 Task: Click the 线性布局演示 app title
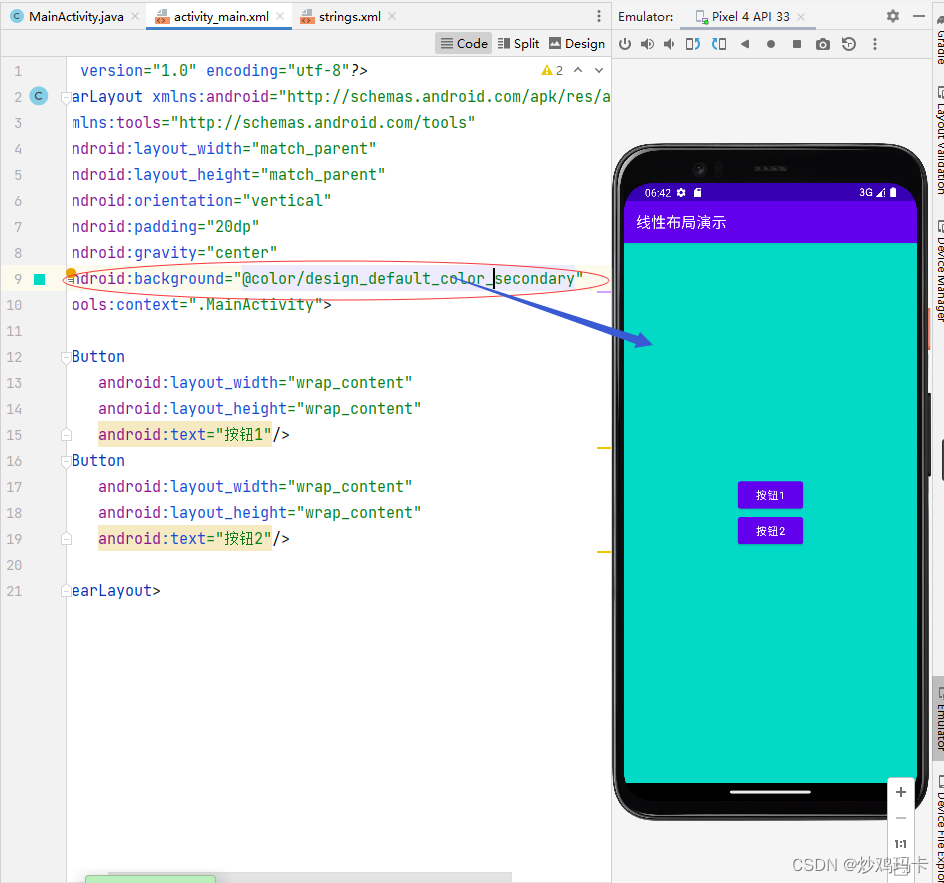681,222
